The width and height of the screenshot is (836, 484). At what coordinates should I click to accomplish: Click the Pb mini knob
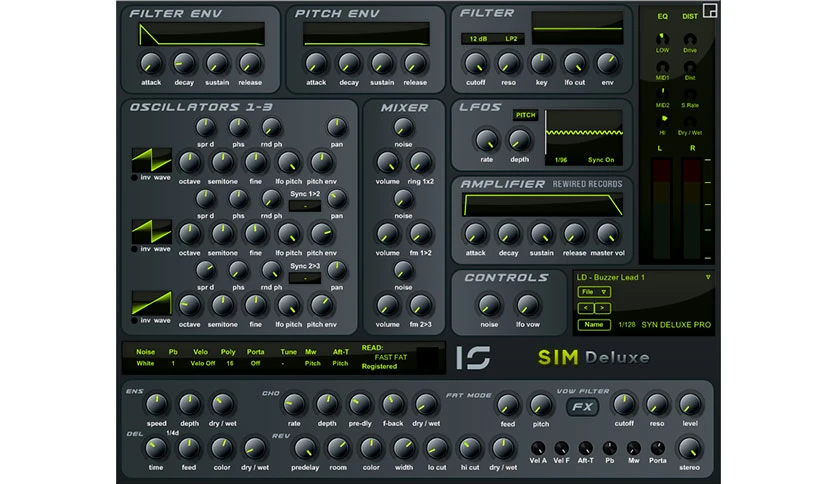pyautogui.click(x=609, y=448)
